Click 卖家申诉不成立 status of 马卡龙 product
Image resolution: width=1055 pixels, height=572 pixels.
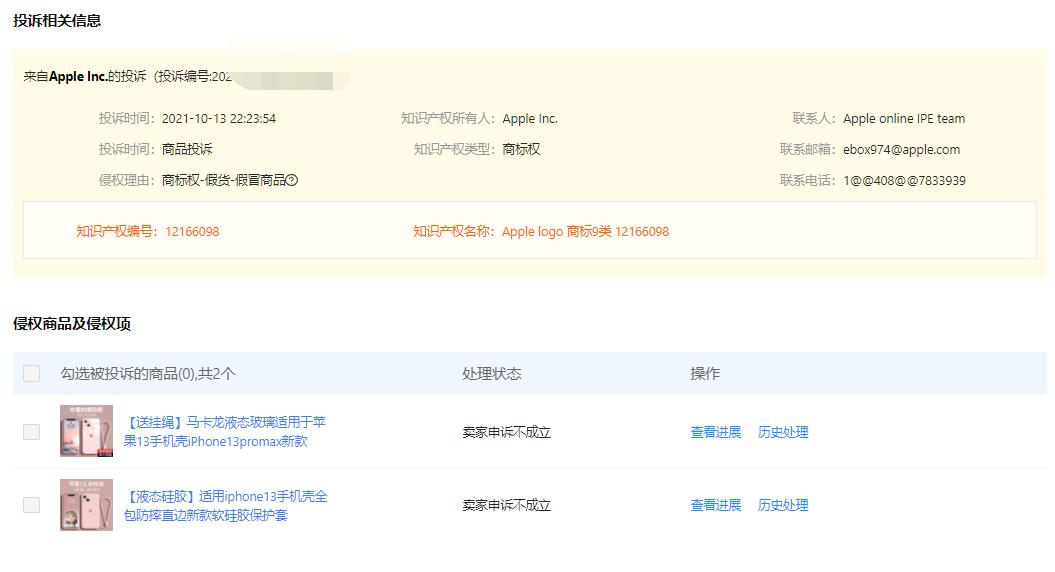[506, 432]
